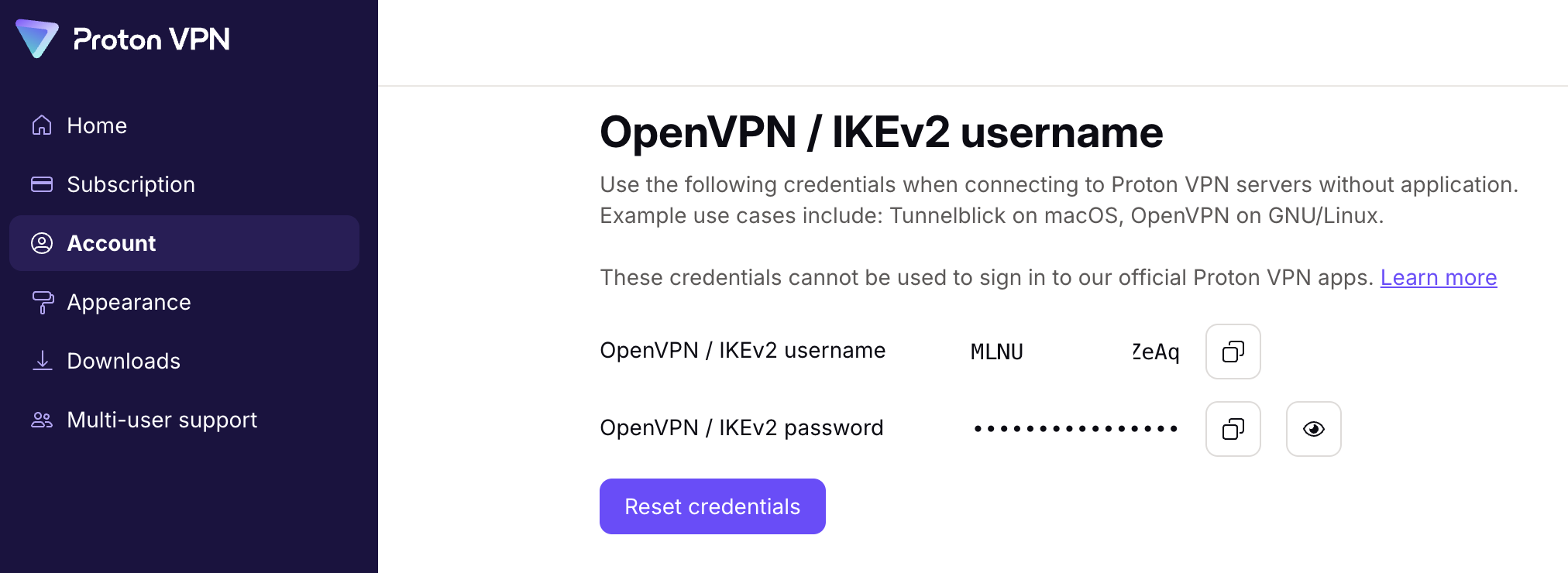Copy the OpenVPN / IKEv2 username
This screenshot has width=1568, height=573.
pyautogui.click(x=1233, y=352)
